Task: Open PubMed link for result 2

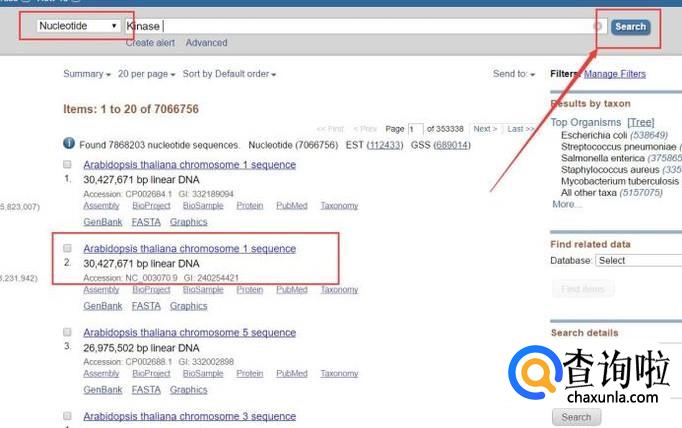Action: tap(292, 290)
